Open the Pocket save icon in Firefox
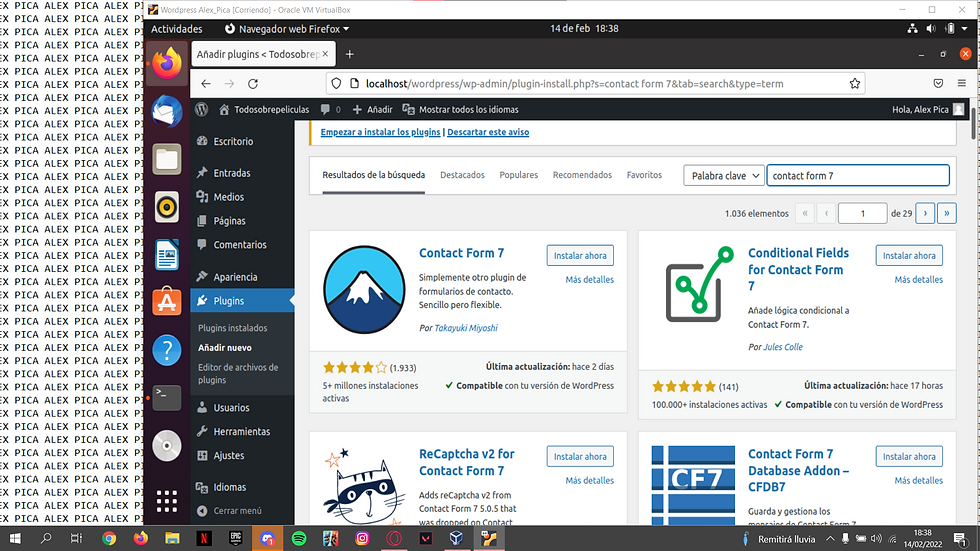980x551 pixels. [x=938, y=84]
